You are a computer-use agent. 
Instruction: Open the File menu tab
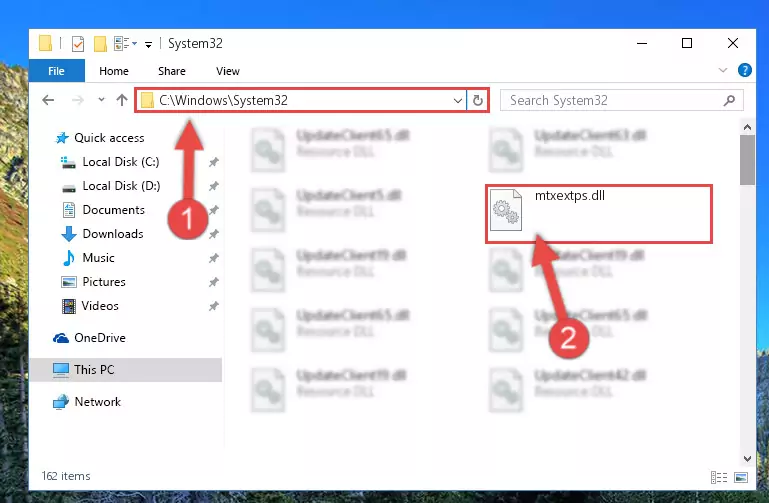(56, 71)
